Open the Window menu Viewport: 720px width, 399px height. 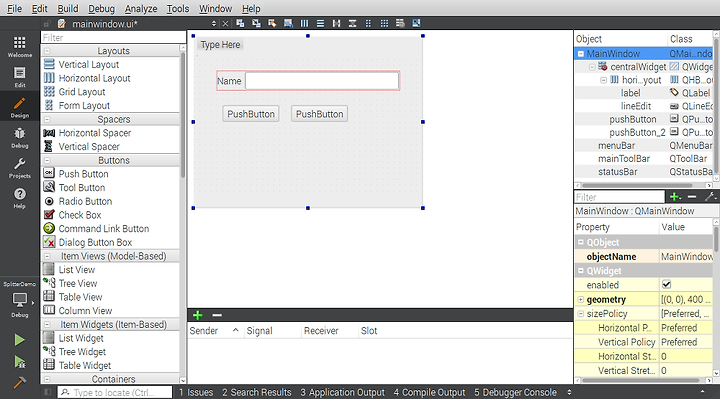(215, 8)
